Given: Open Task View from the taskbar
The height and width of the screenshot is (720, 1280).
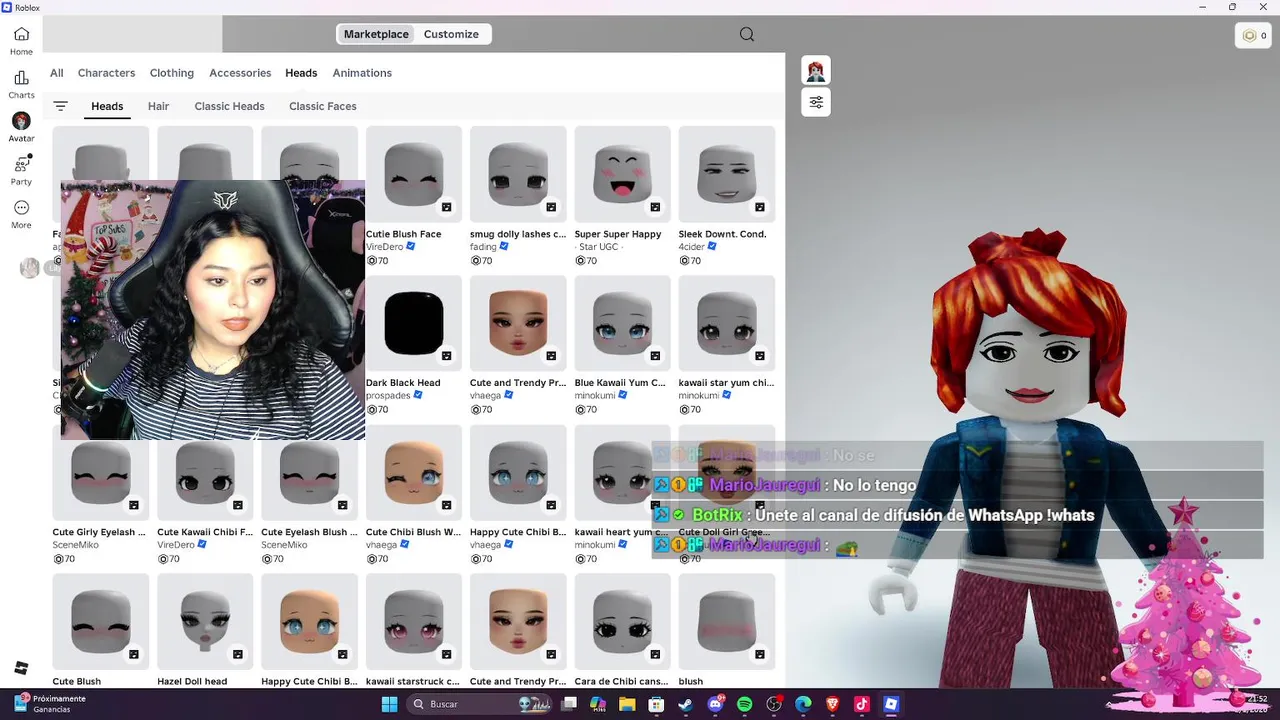Looking at the screenshot, I should [568, 705].
